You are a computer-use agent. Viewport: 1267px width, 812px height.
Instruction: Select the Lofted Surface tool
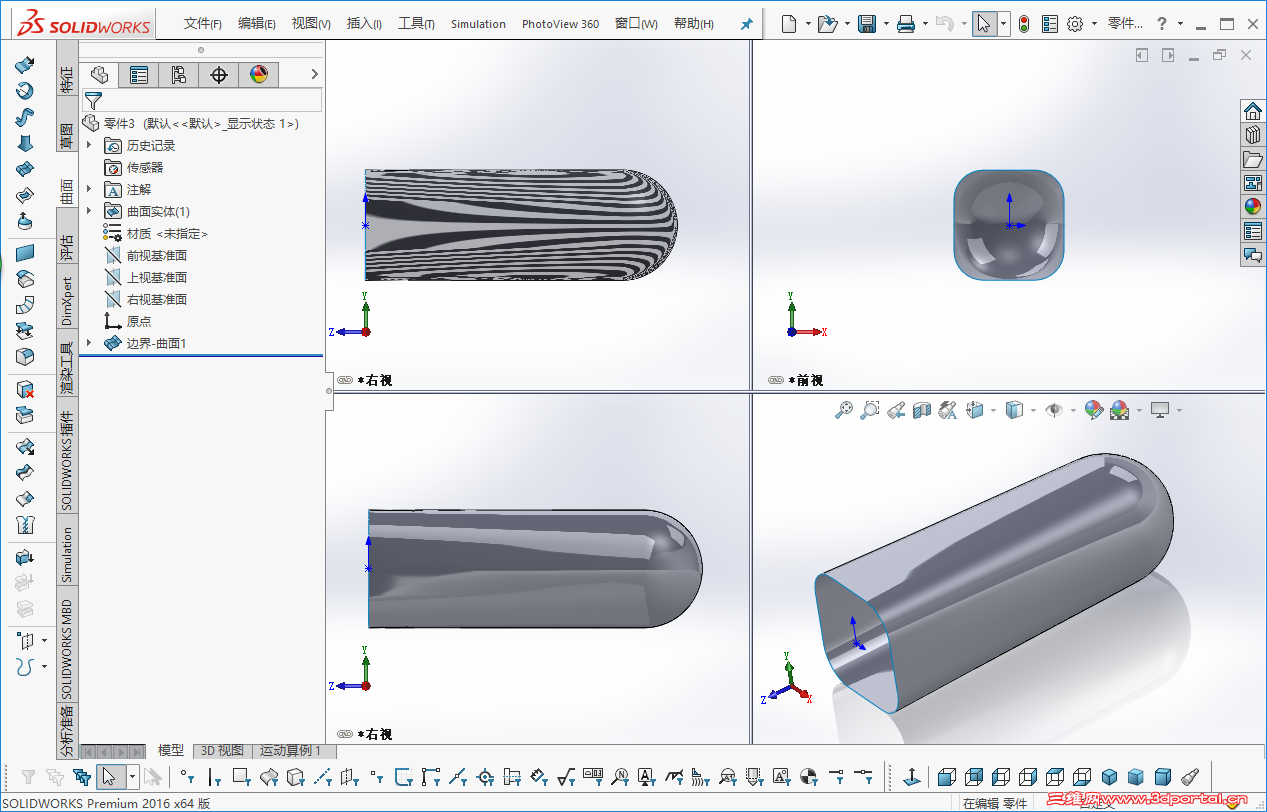(25, 143)
